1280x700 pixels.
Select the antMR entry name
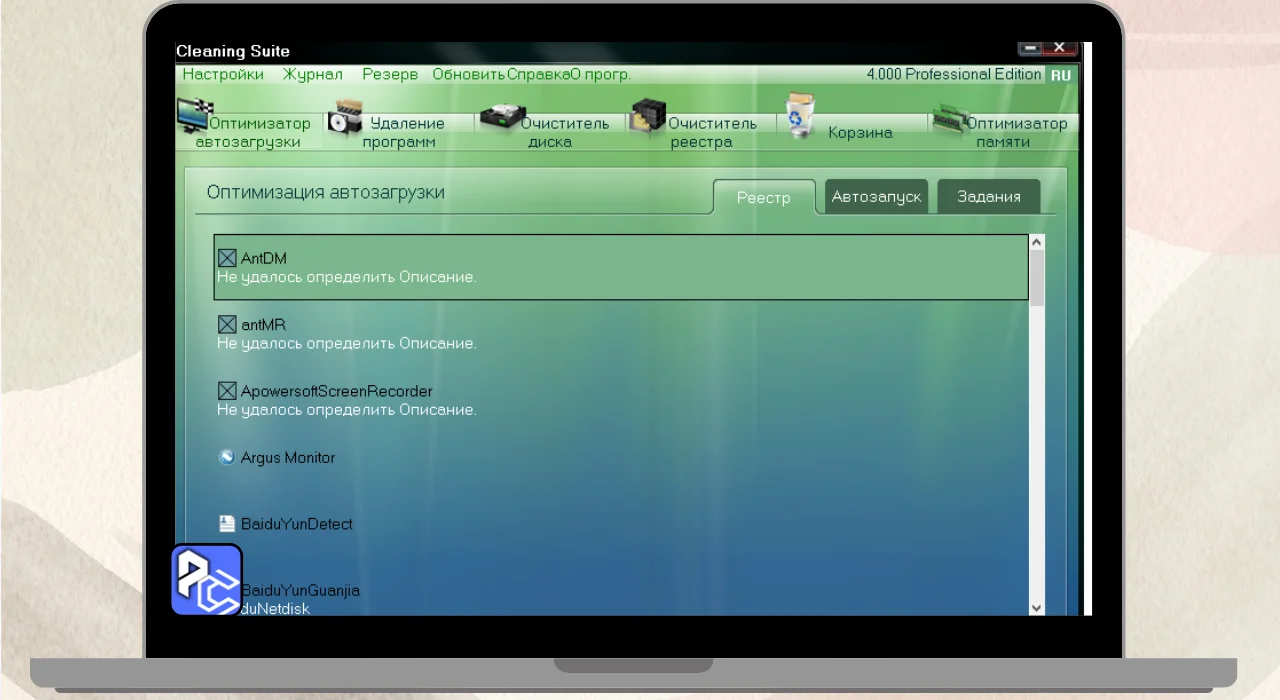click(264, 325)
